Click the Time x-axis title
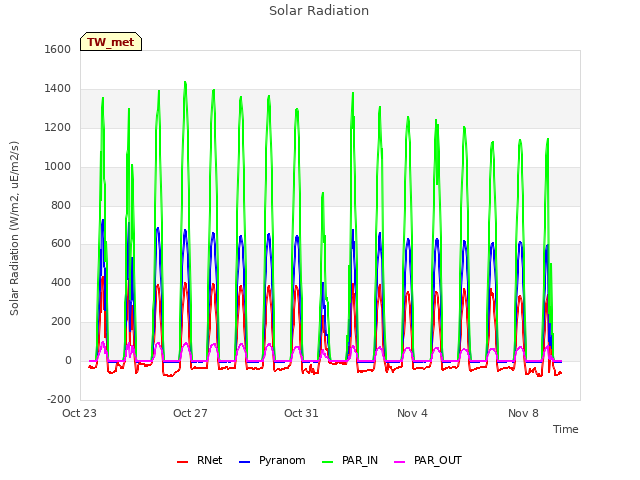Viewport: 640px width, 480px height. pos(565,429)
